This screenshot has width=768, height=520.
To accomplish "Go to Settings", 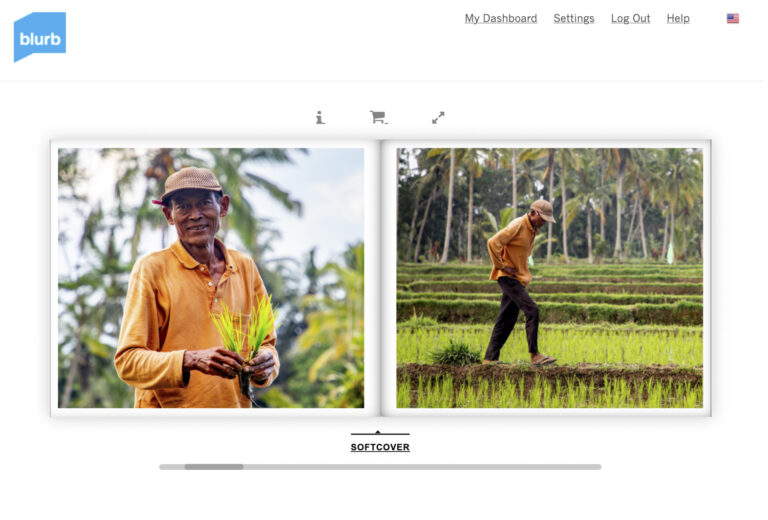I will (574, 19).
